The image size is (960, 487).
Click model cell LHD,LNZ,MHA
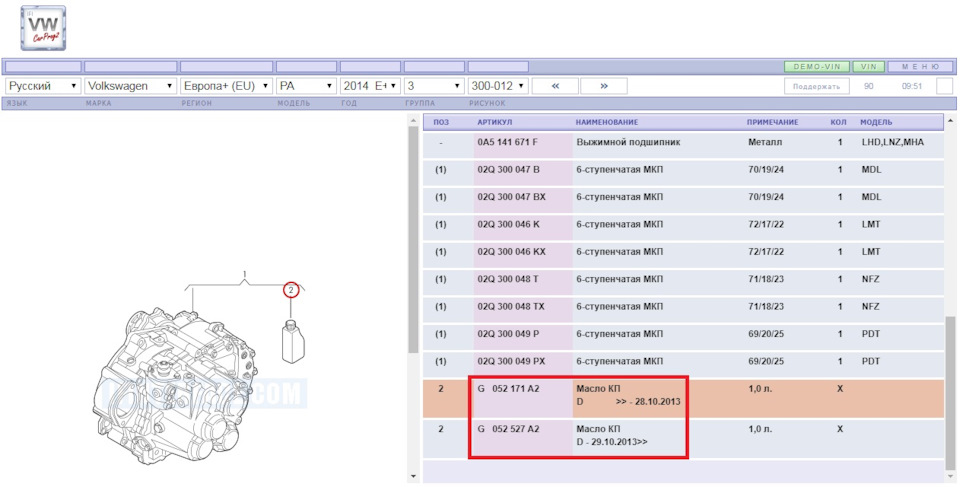tap(892, 142)
